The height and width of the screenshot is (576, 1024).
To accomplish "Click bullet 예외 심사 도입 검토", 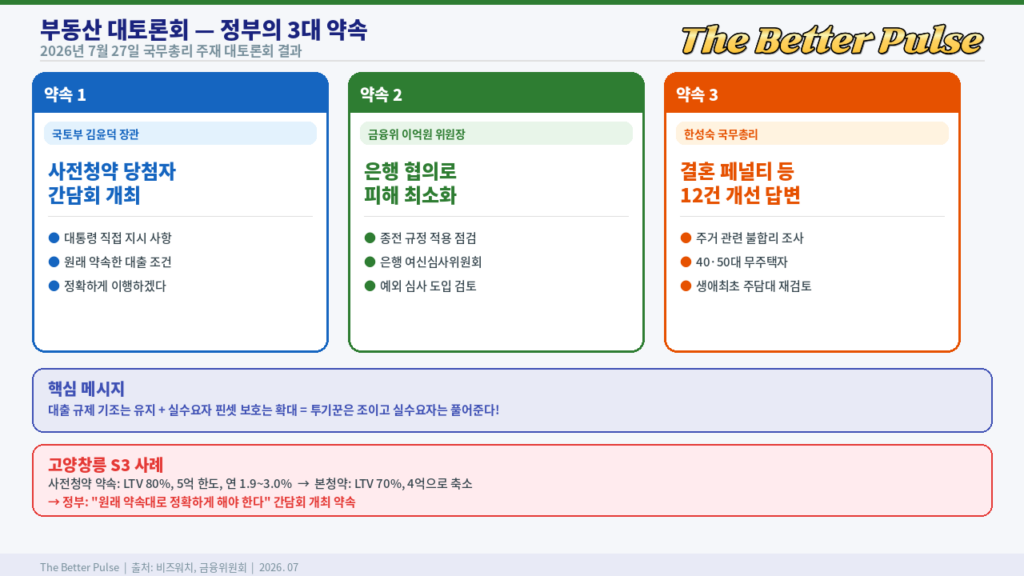I will pos(421,286).
